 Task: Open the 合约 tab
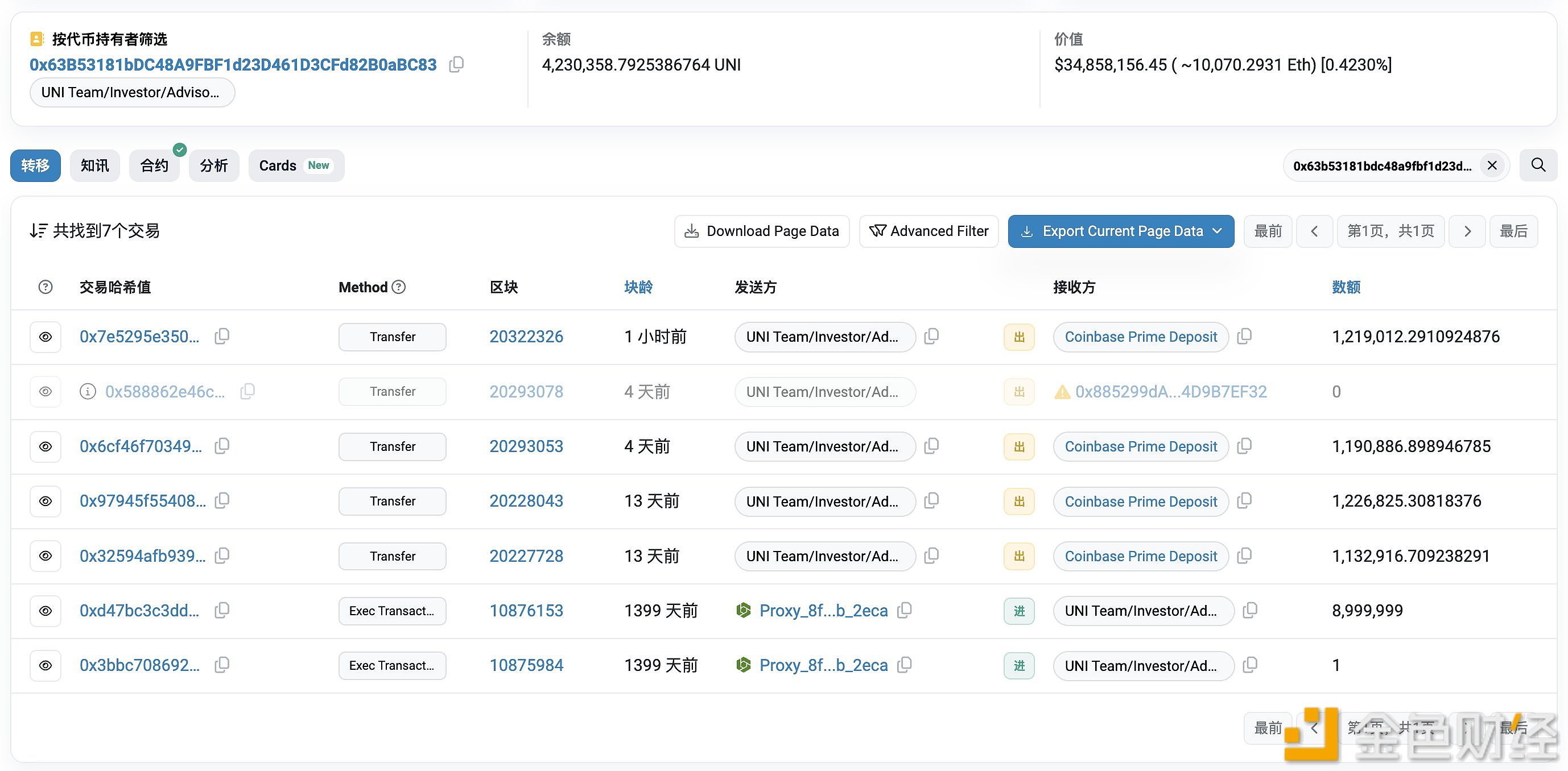154,165
